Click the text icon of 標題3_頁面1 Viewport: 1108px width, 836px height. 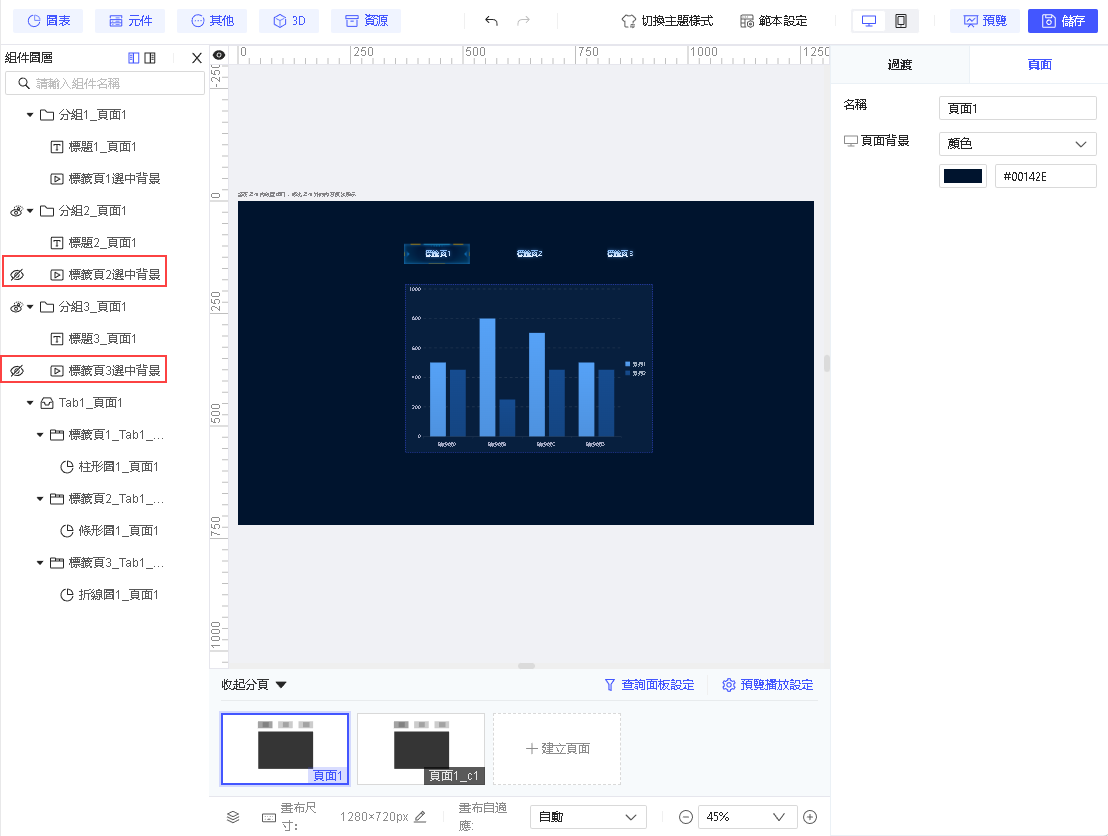[x=57, y=339]
